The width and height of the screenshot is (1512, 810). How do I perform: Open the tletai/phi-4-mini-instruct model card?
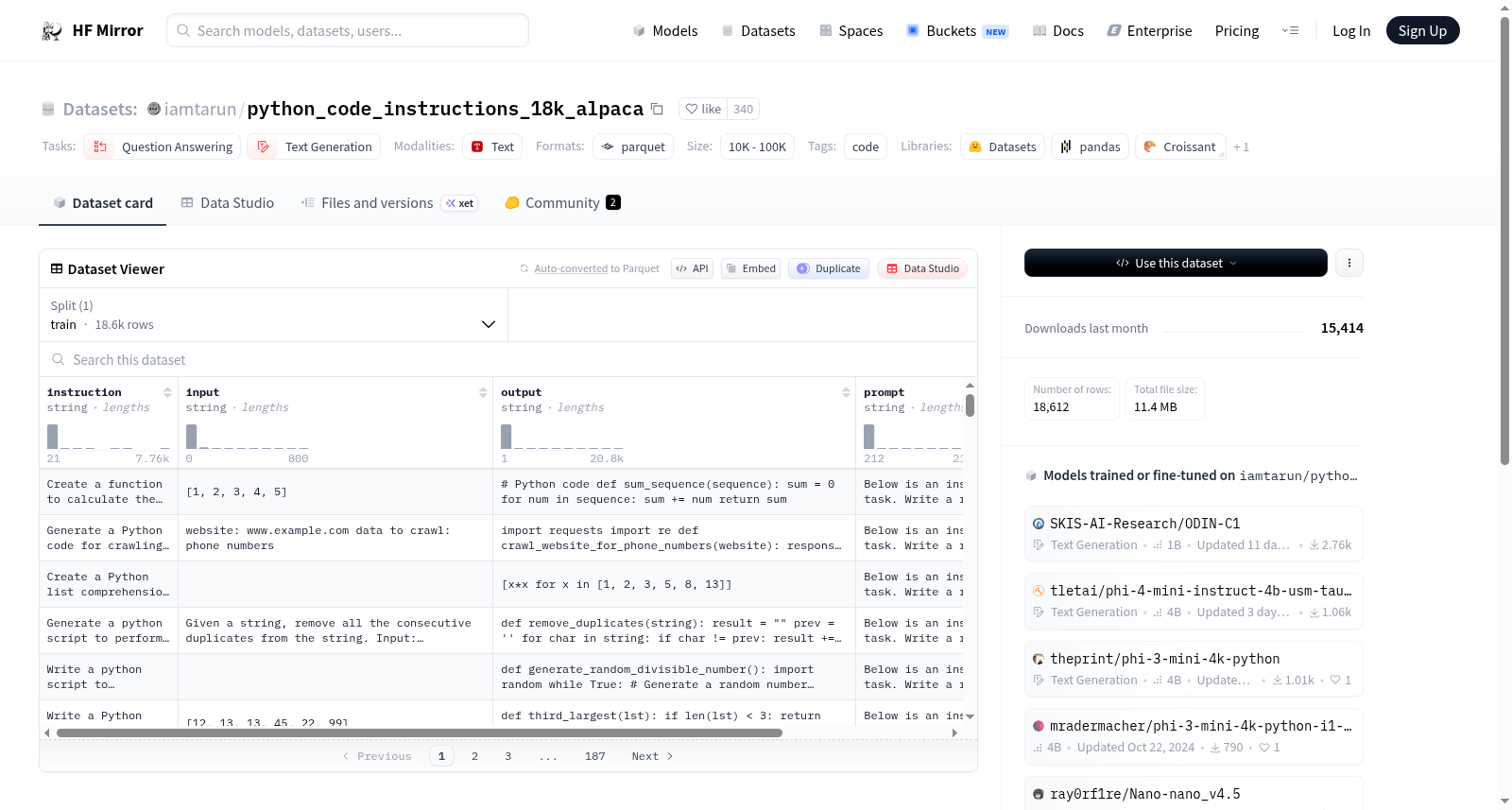1194,601
